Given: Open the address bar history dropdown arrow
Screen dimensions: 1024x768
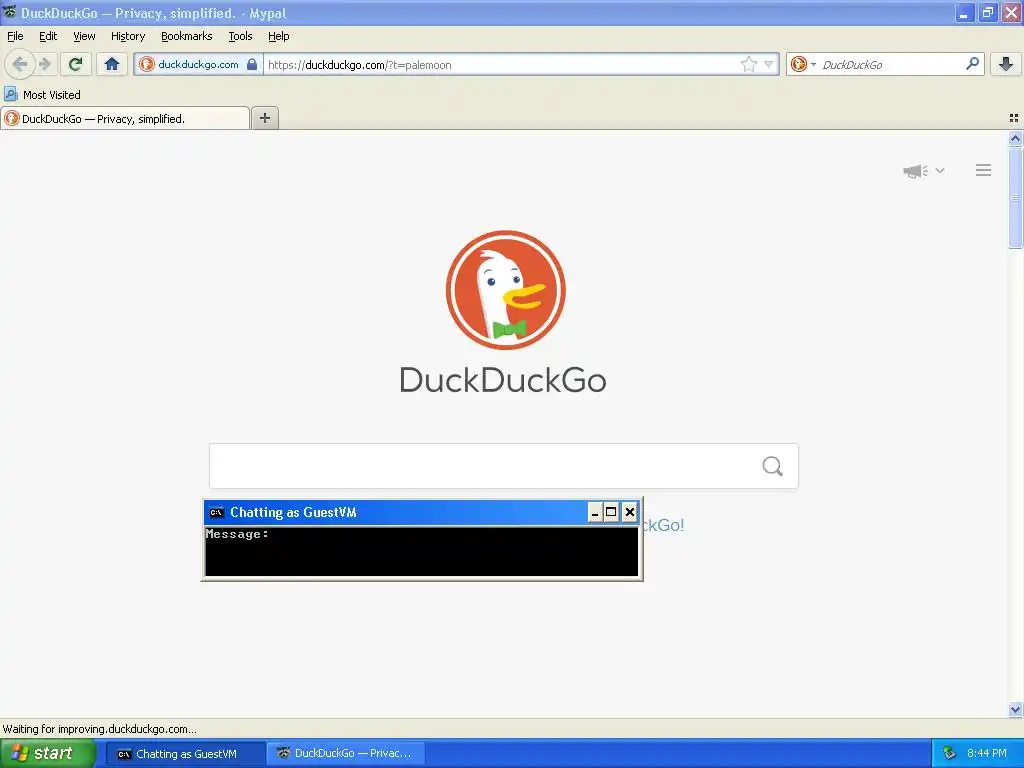Looking at the screenshot, I should coord(769,64).
